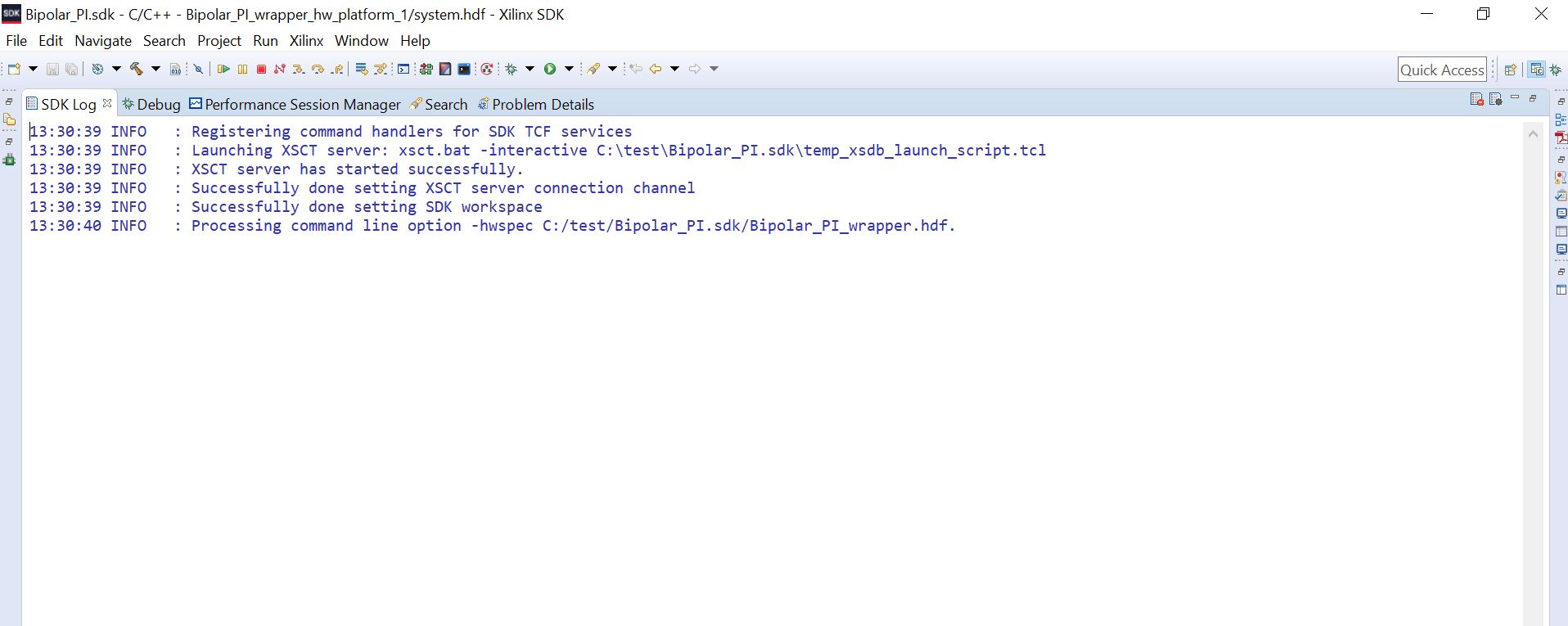Image resolution: width=1568 pixels, height=626 pixels.
Task: Click the Use Step Filters toolbar icon
Action: (381, 70)
